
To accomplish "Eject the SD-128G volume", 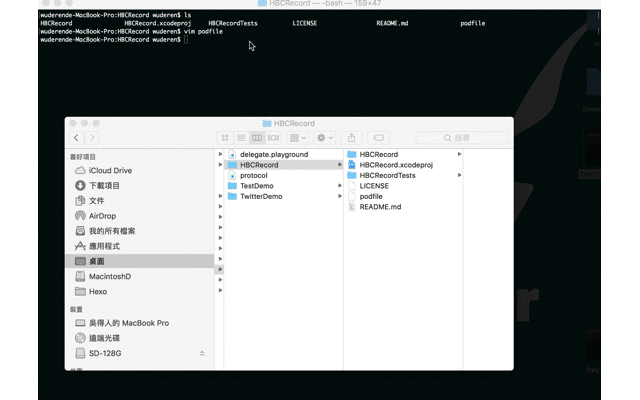I will coord(202,354).
